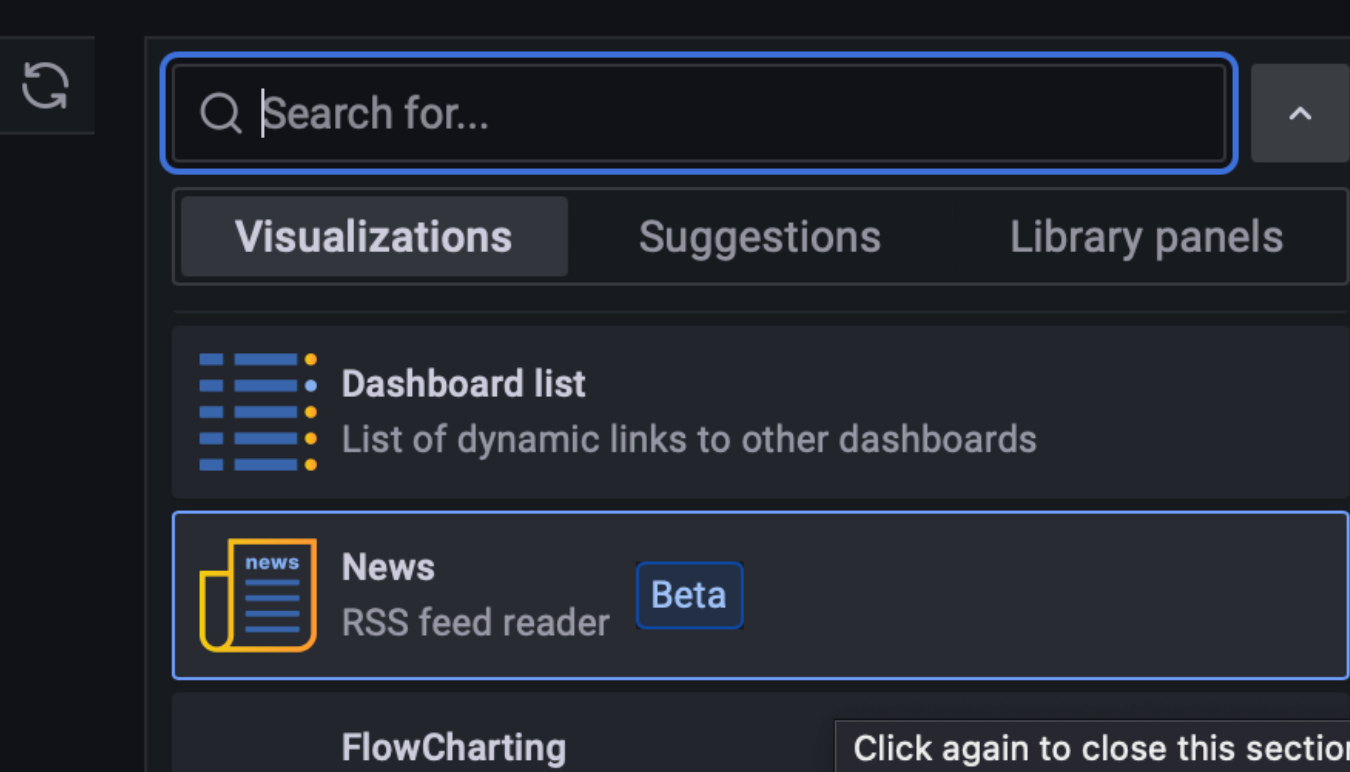The height and width of the screenshot is (772, 1350).
Task: Collapse the picker with the up chevron
Action: click(1300, 113)
